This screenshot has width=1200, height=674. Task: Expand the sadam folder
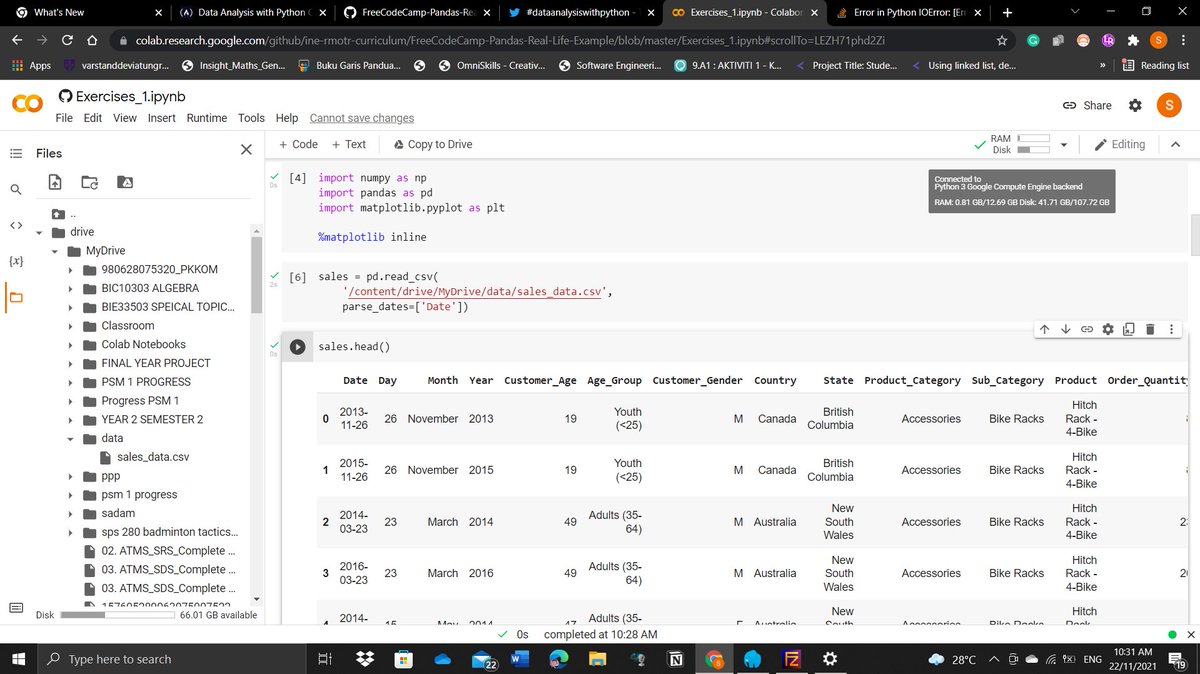click(72, 513)
